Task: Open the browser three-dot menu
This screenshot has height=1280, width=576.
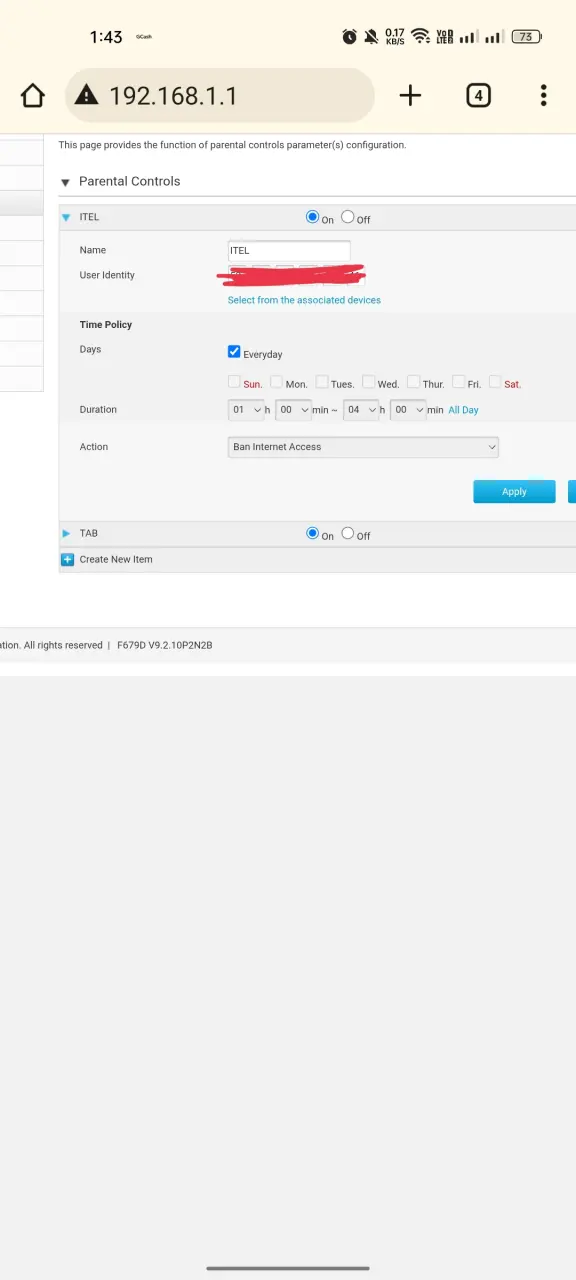Action: tap(543, 95)
